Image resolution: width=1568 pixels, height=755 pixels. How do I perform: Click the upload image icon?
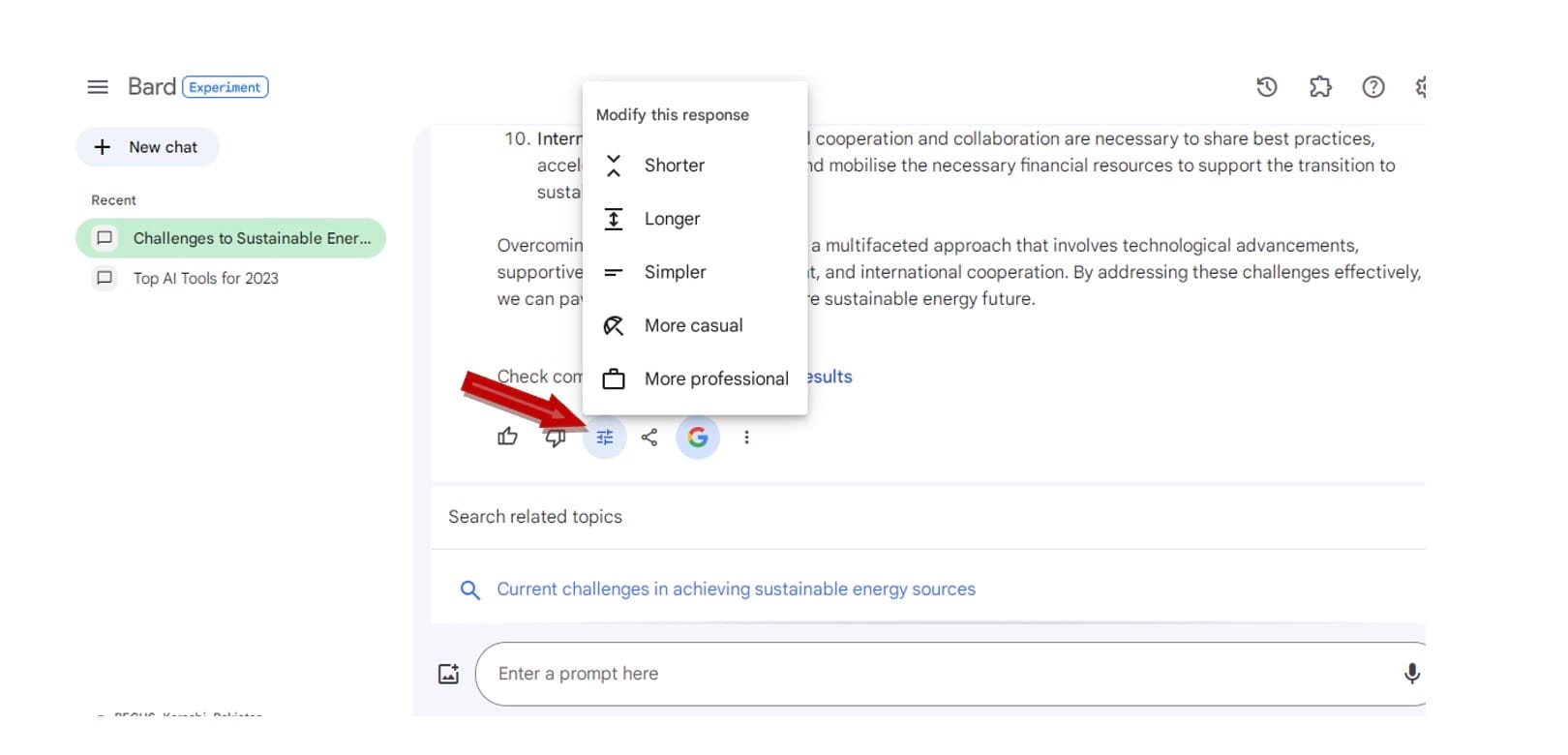(449, 674)
